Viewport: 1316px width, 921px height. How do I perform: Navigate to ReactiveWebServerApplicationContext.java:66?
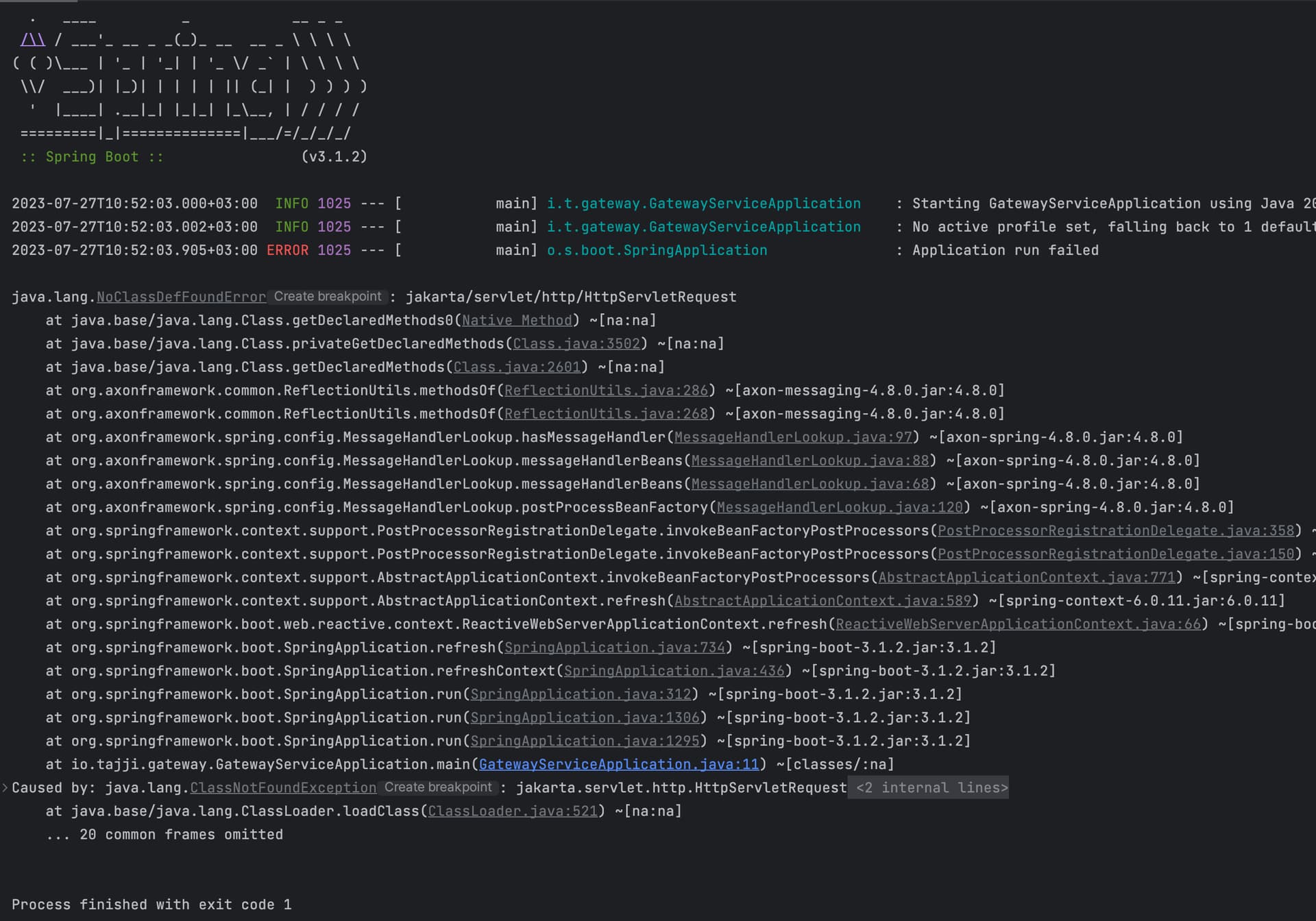click(1018, 624)
